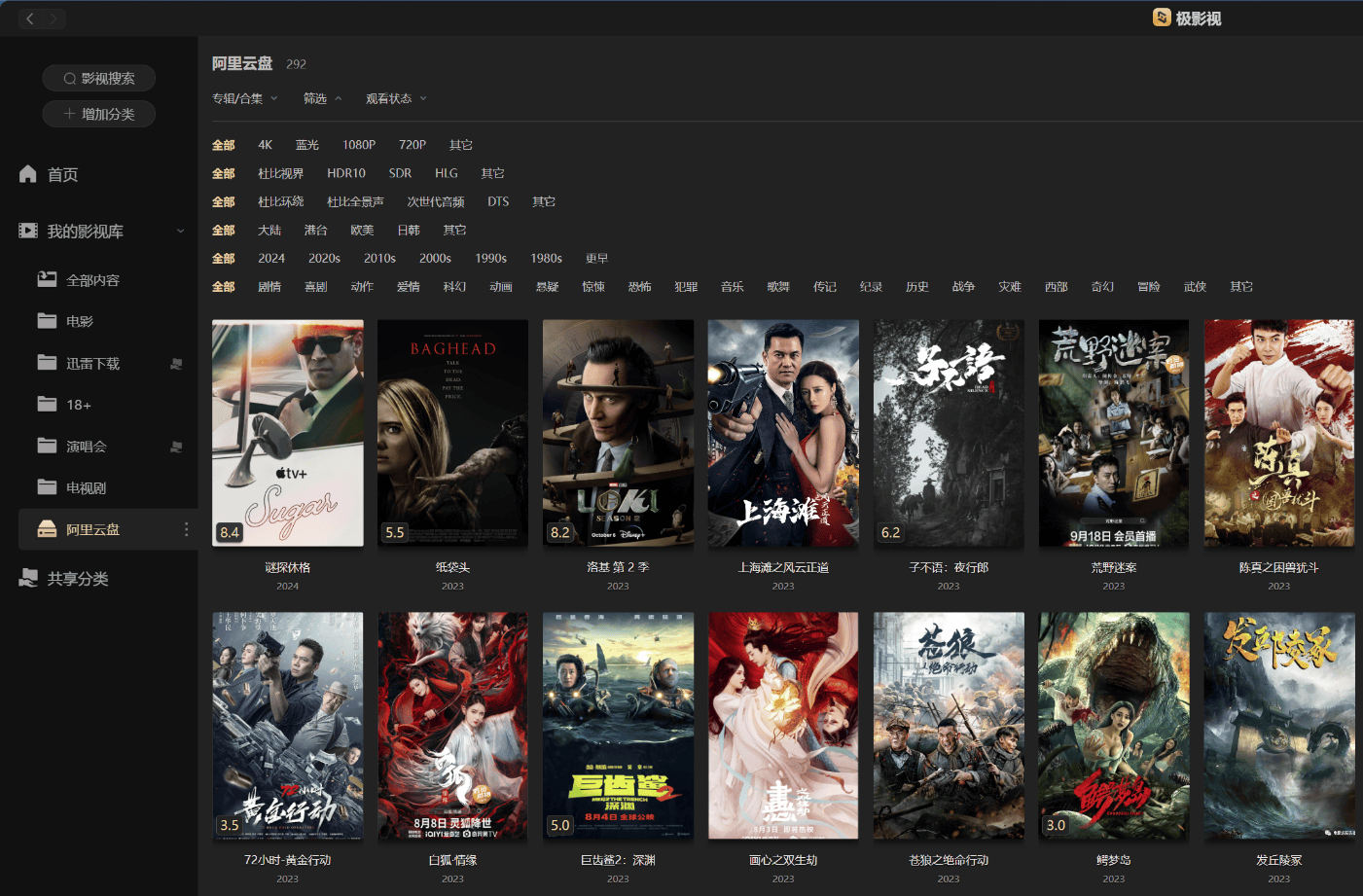This screenshot has height=896, width=1363.
Task: Expand the 专辑/合集 dropdown
Action: 245,98
